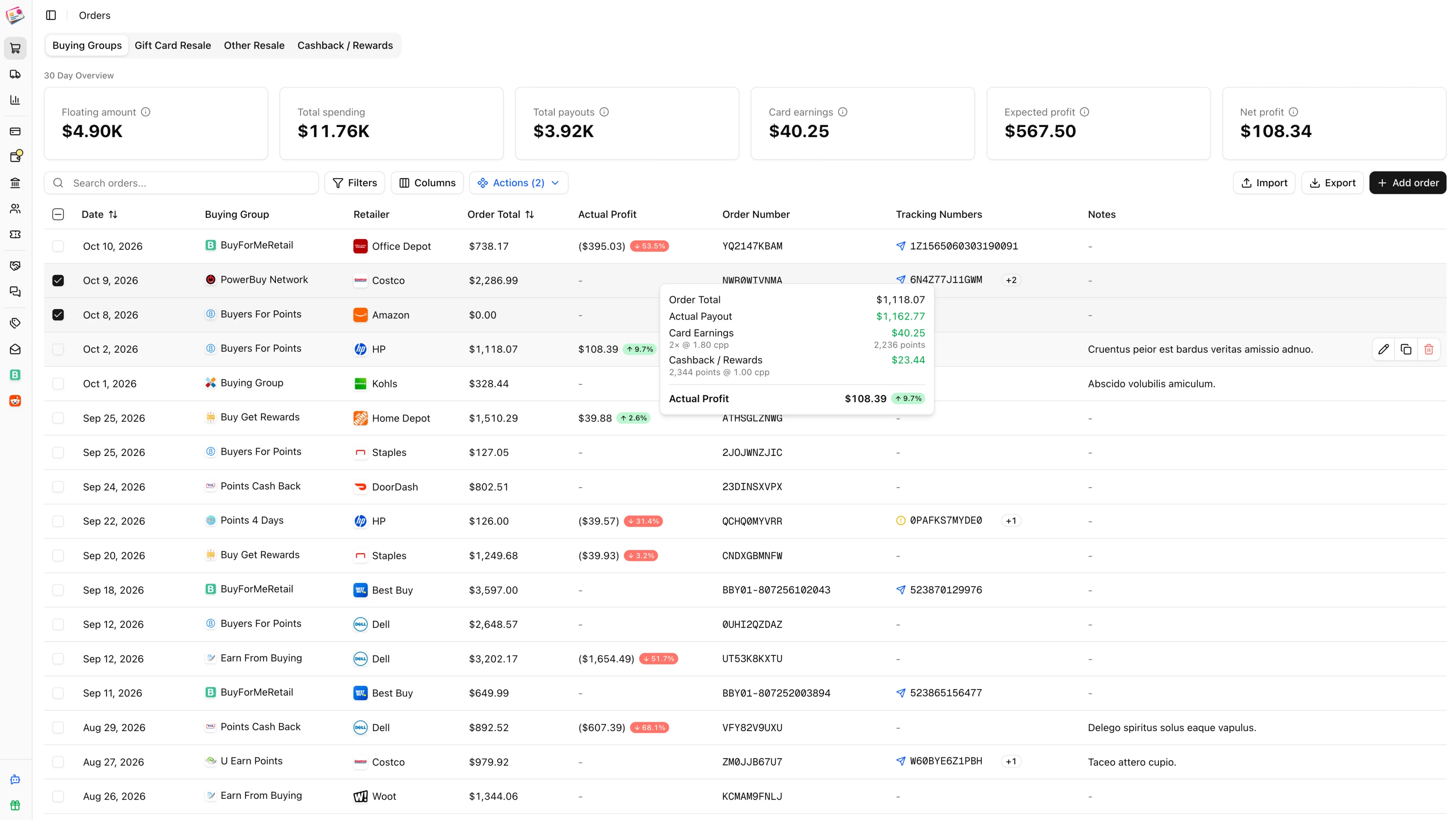The width and height of the screenshot is (1456, 820).
Task: Open the bar chart analytics sidebar icon
Action: (15, 100)
